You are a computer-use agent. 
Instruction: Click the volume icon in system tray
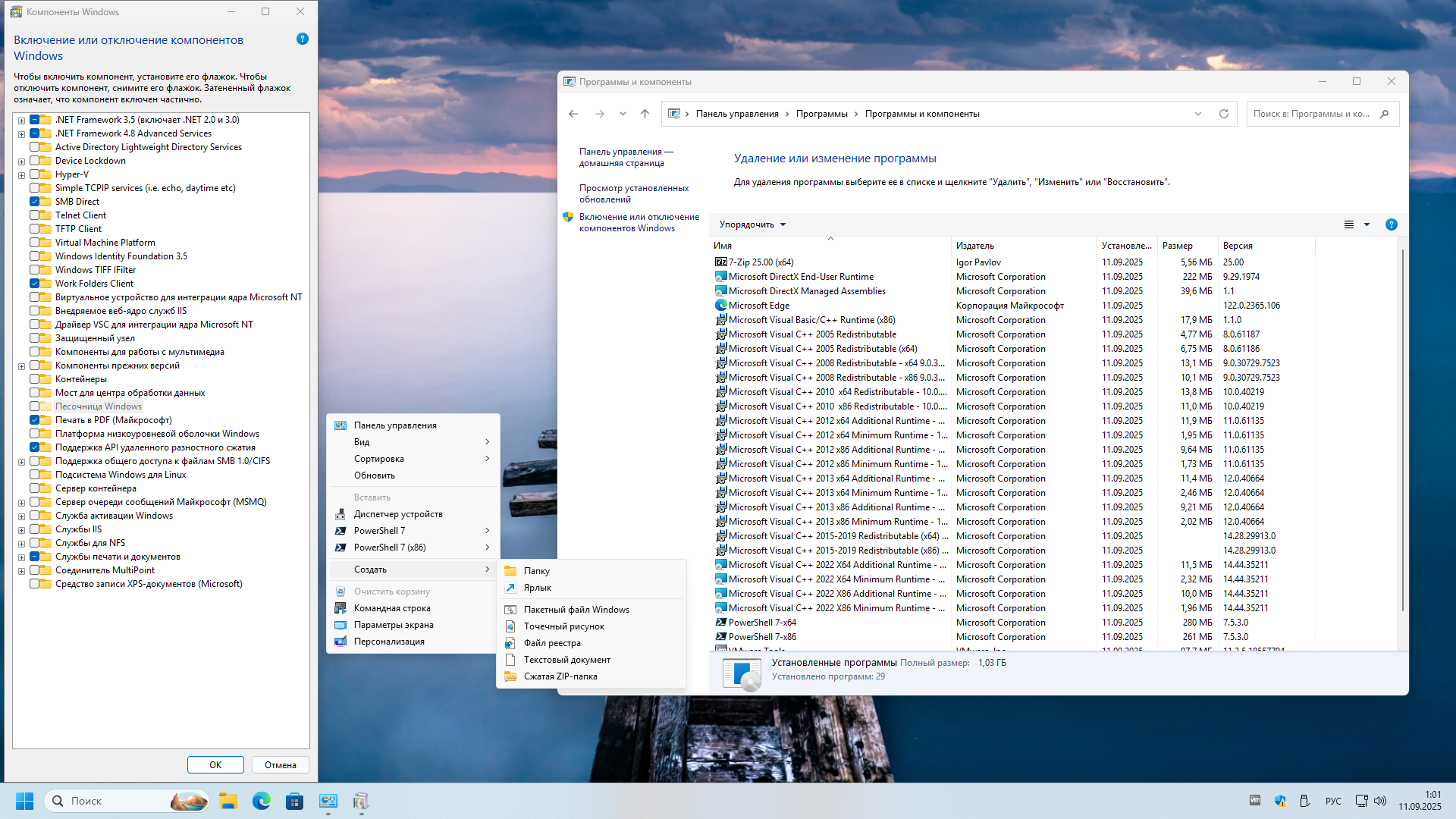coord(1380,801)
